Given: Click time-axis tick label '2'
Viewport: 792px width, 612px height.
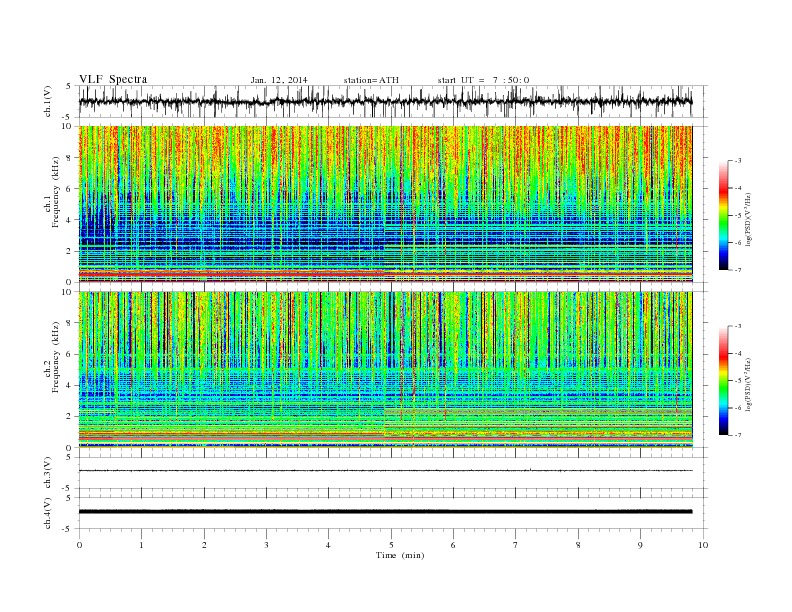Looking at the screenshot, I should click(x=204, y=545).
